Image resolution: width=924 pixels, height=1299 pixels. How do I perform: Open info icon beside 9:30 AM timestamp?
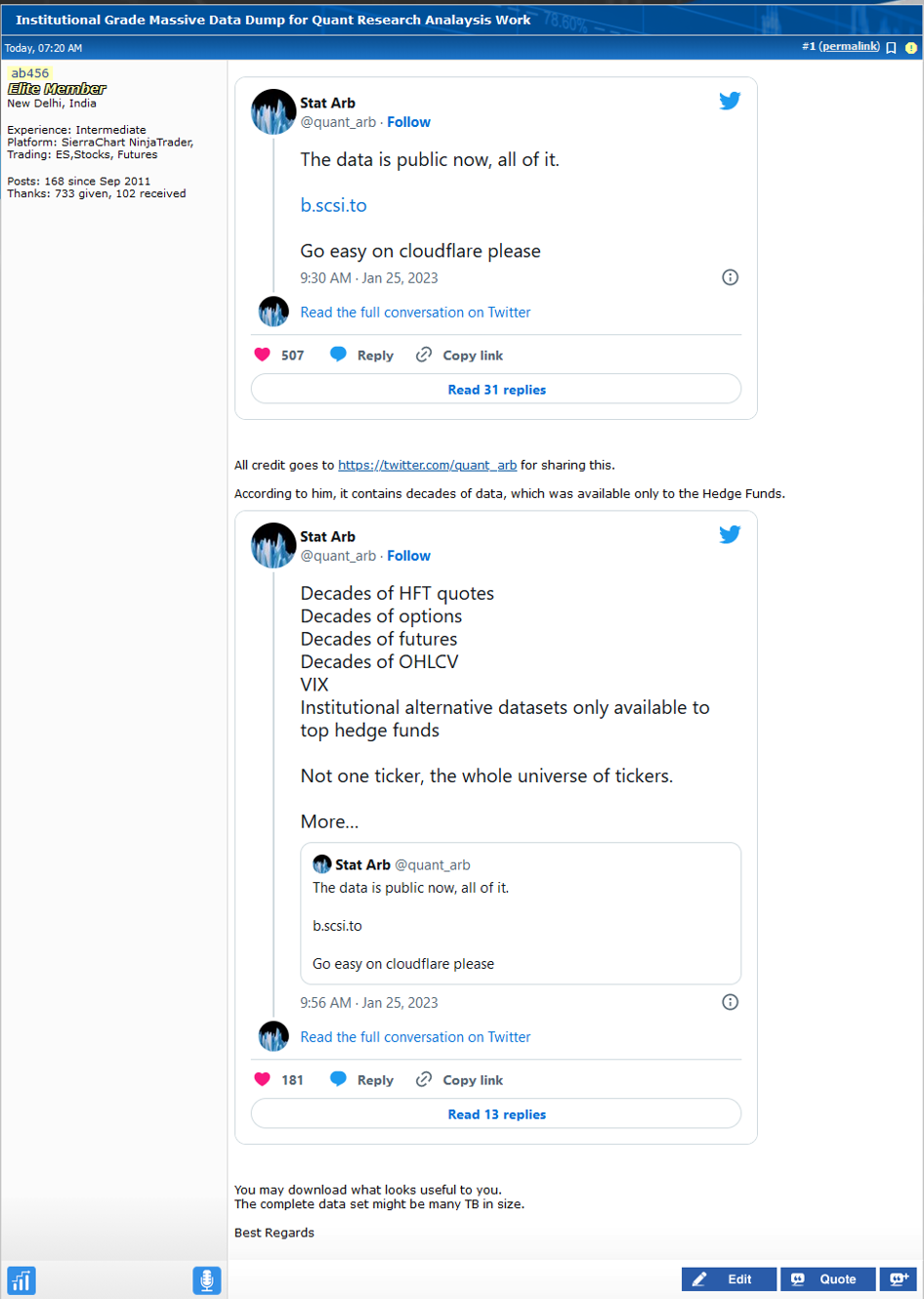(x=730, y=277)
